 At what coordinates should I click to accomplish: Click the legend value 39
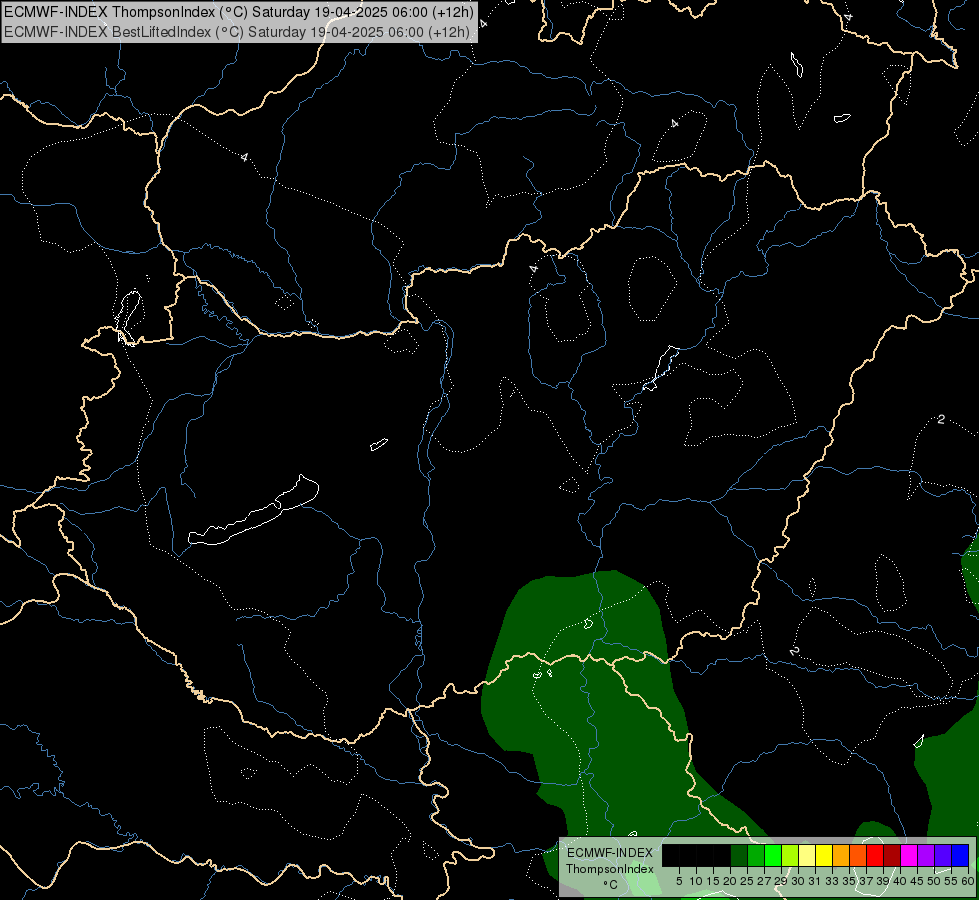point(883,881)
